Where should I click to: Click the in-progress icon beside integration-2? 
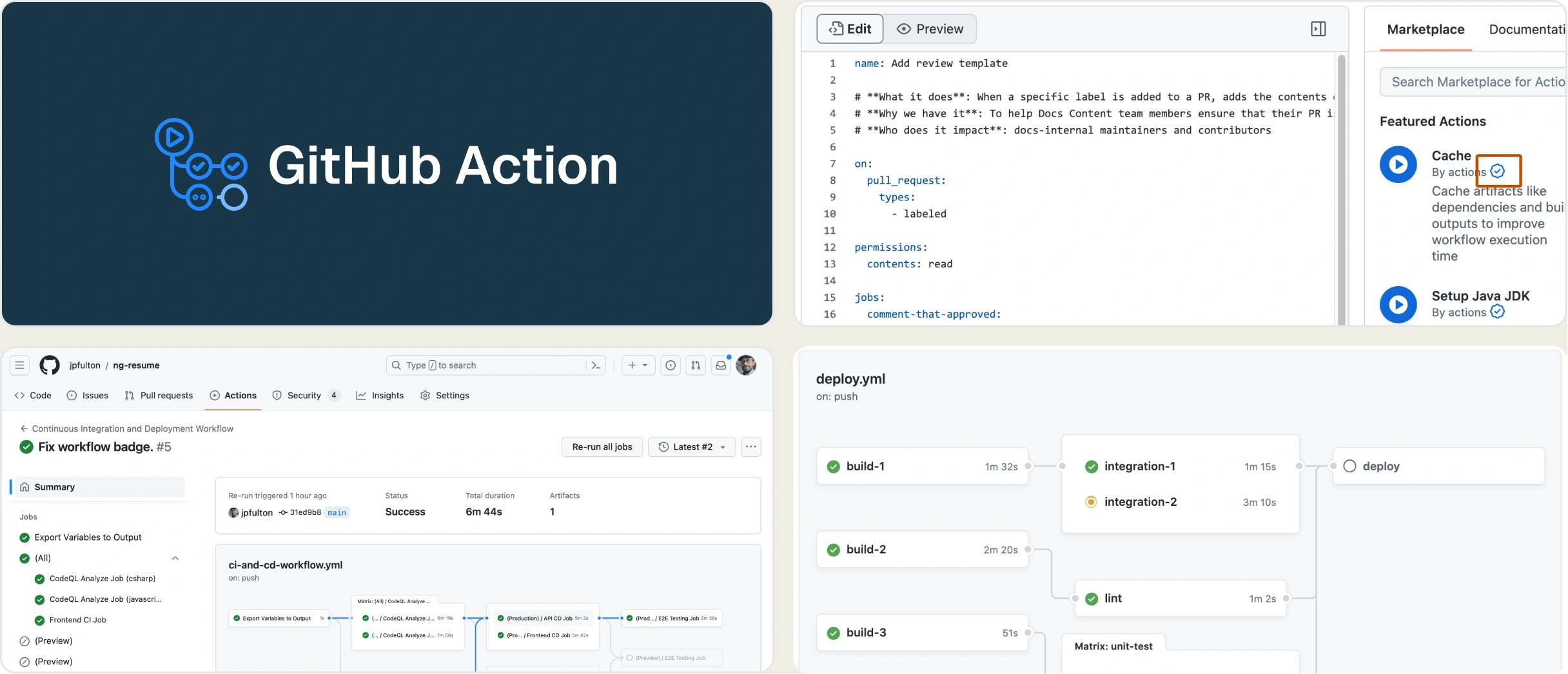tap(1091, 502)
